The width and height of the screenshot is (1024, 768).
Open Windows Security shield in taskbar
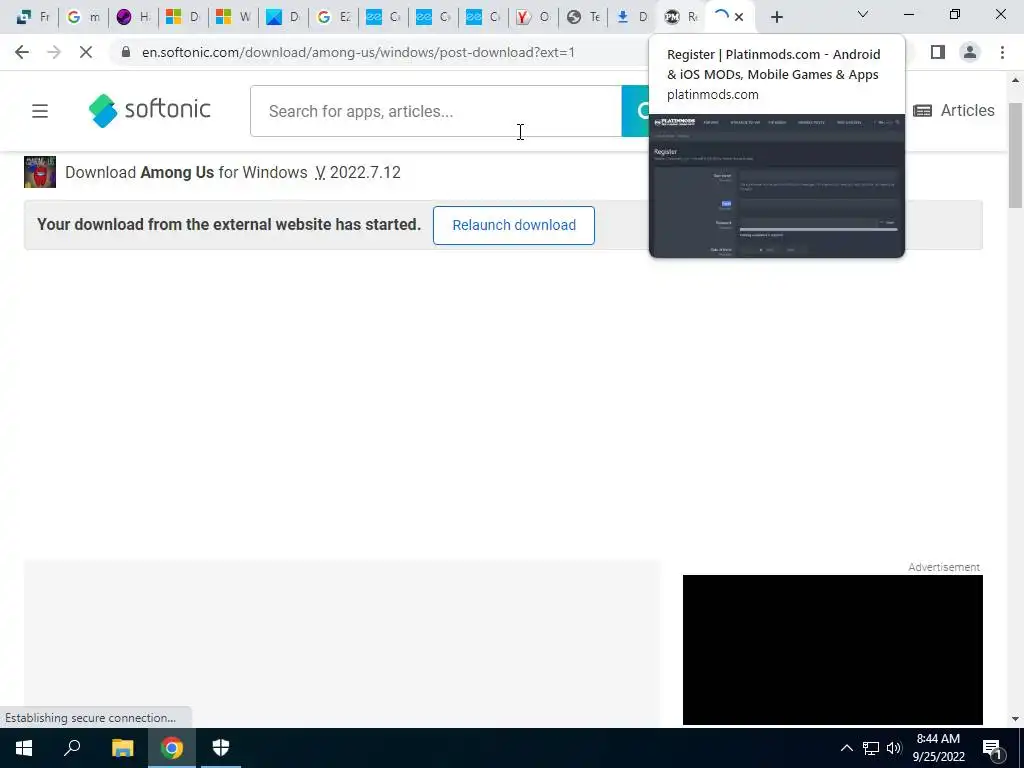(x=221, y=748)
